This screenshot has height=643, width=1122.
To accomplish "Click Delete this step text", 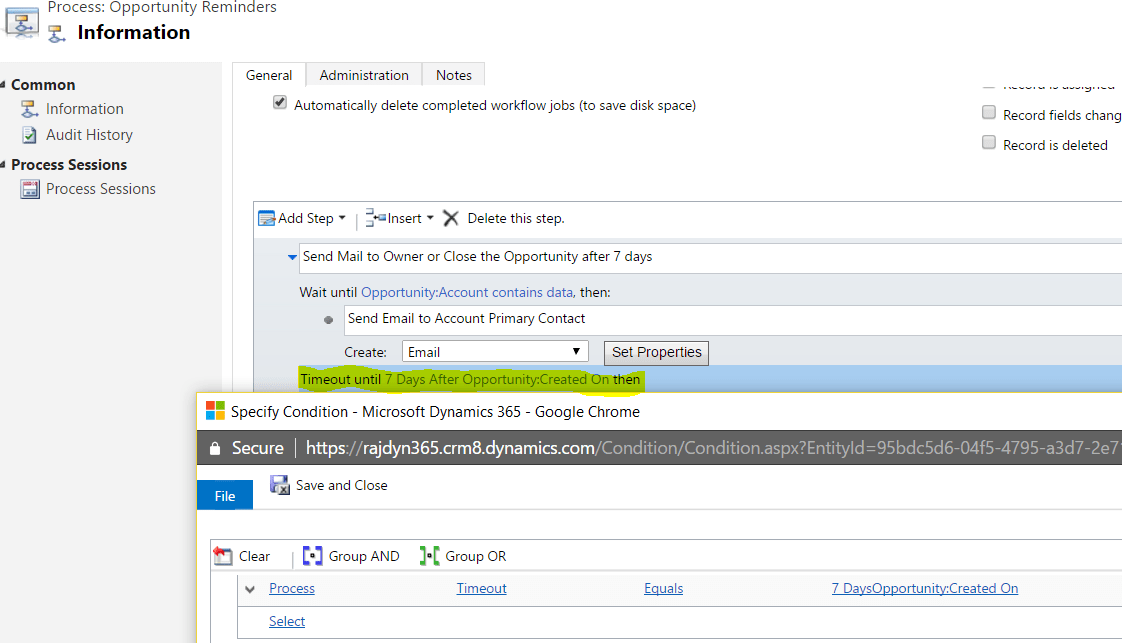I will pos(516,218).
